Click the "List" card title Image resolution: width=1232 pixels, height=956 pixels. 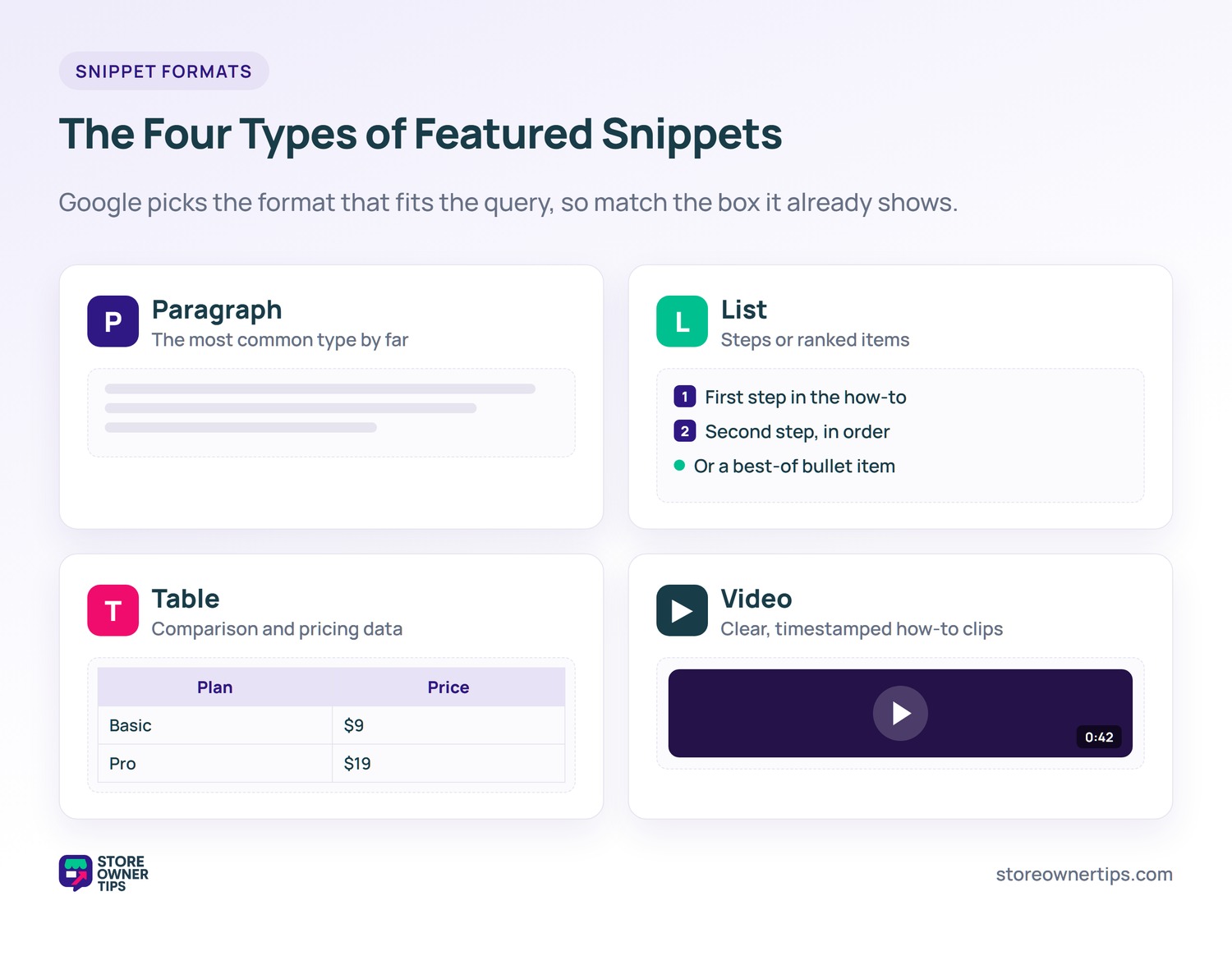(744, 310)
